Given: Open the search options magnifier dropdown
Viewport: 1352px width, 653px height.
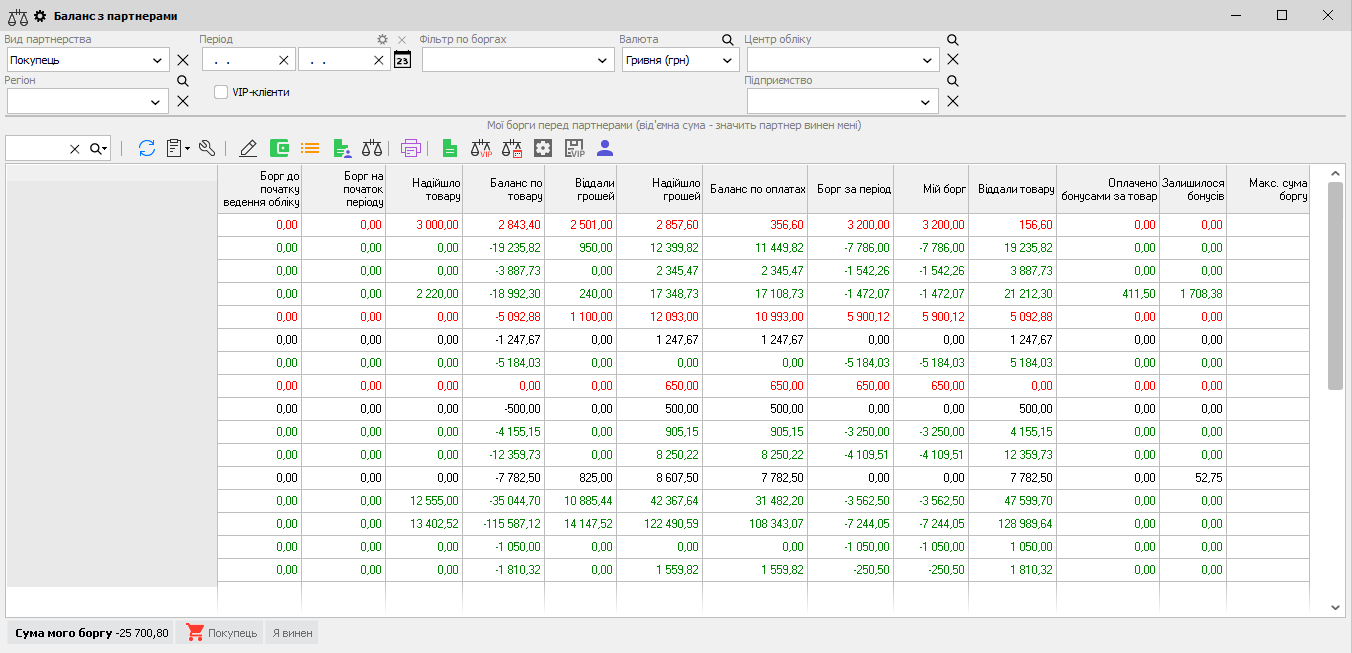Looking at the screenshot, I should coord(98,148).
